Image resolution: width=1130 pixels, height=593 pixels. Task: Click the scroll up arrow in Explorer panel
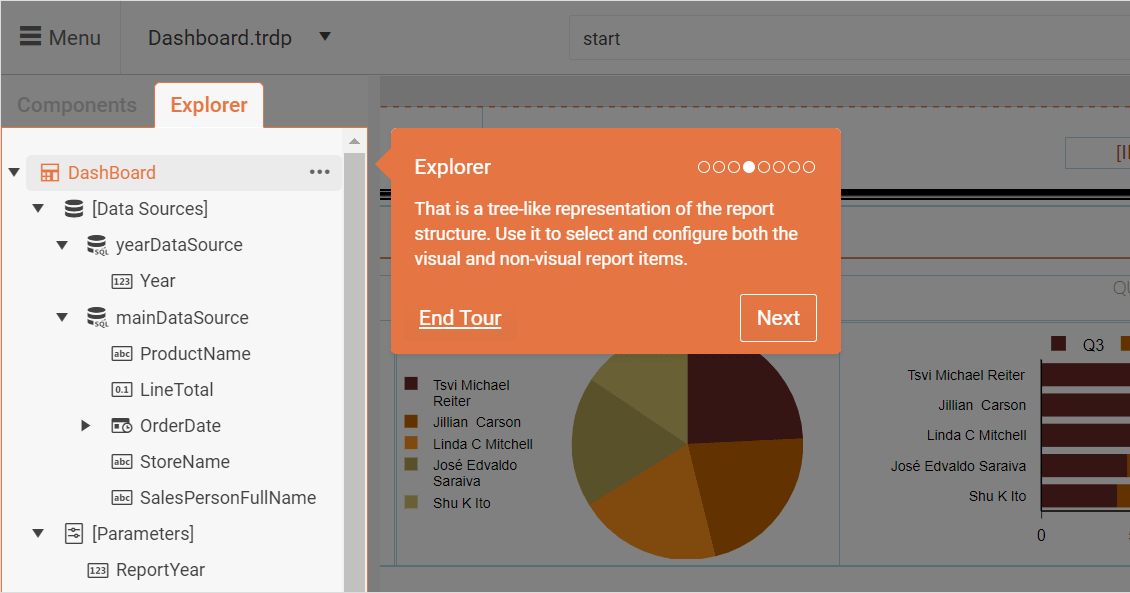click(x=354, y=141)
